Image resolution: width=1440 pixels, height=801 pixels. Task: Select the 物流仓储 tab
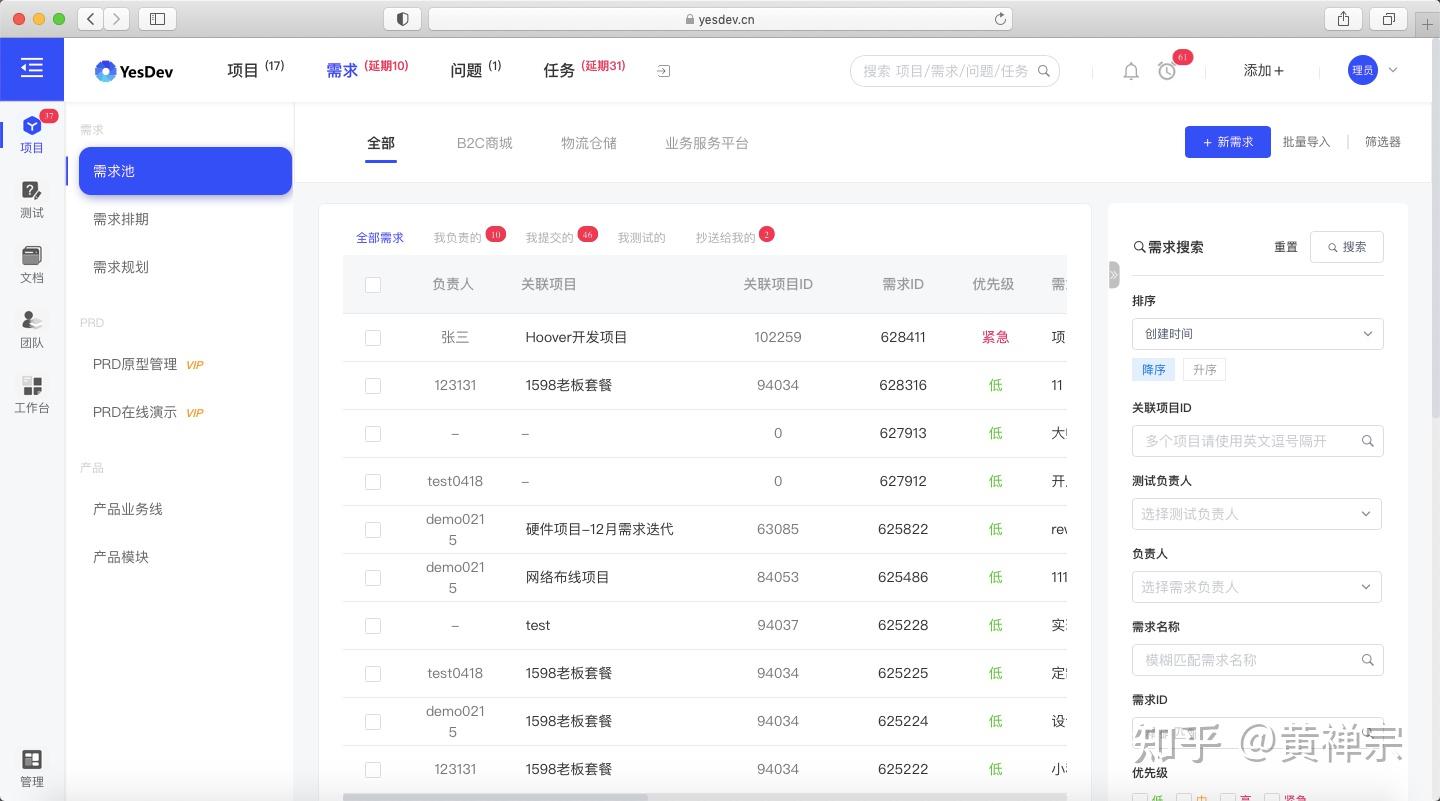click(588, 143)
